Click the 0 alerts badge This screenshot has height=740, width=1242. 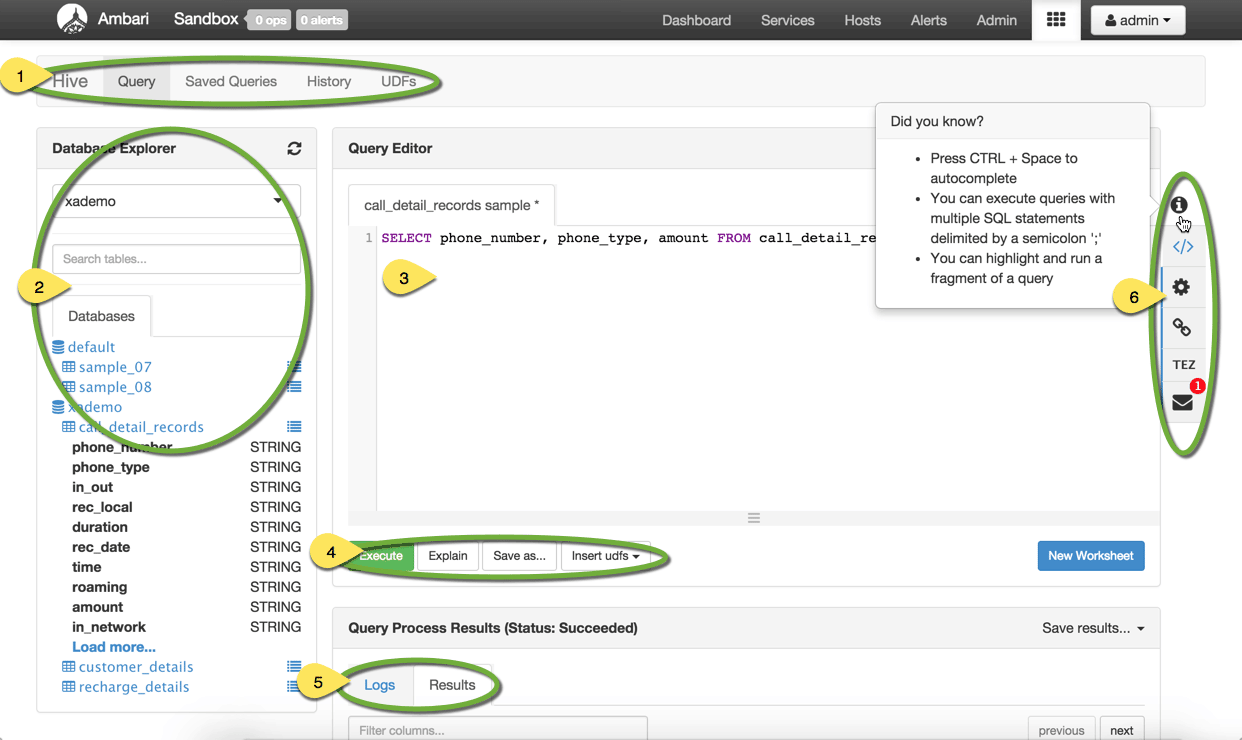(321, 20)
